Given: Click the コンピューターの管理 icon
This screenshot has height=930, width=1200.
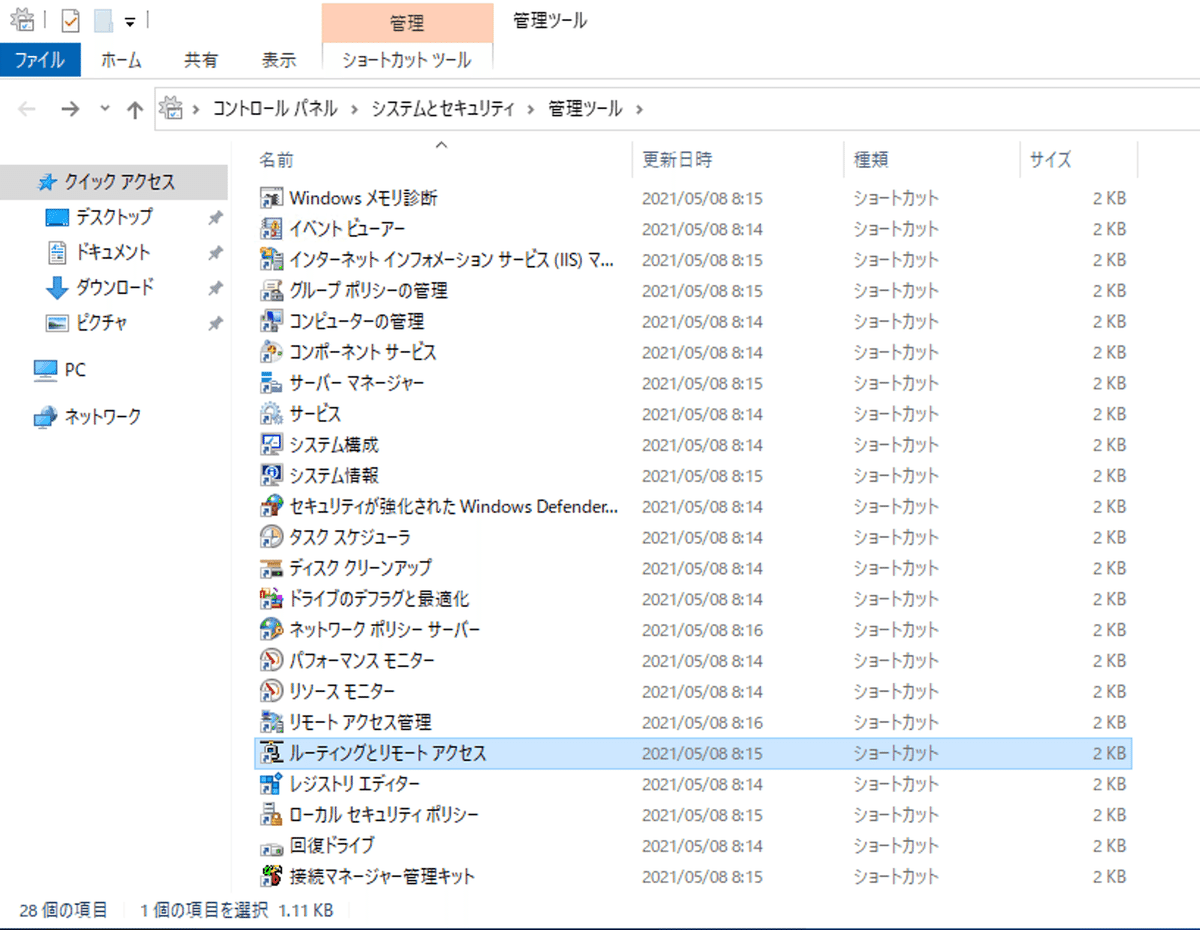Looking at the screenshot, I should (x=272, y=322).
